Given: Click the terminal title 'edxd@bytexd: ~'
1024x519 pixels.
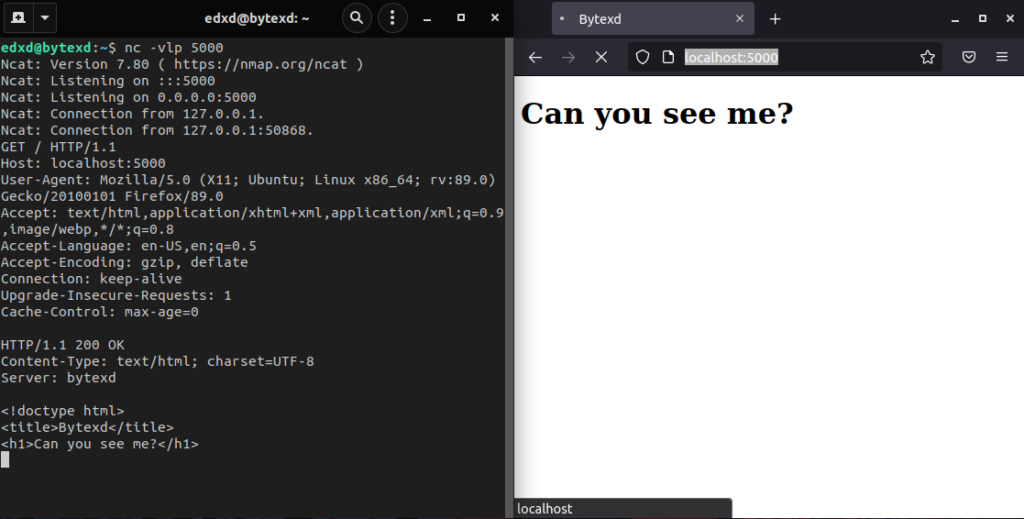Looking at the screenshot, I should 257,18.
